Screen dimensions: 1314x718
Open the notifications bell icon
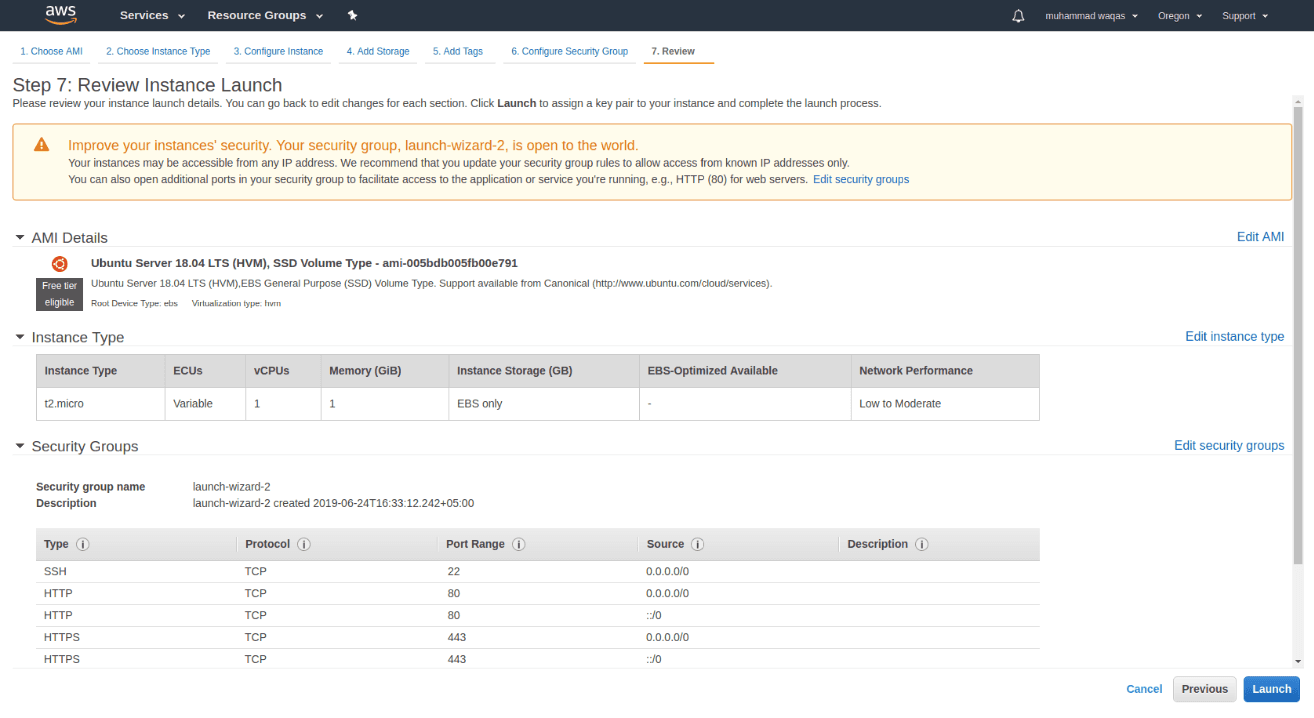click(x=1018, y=15)
